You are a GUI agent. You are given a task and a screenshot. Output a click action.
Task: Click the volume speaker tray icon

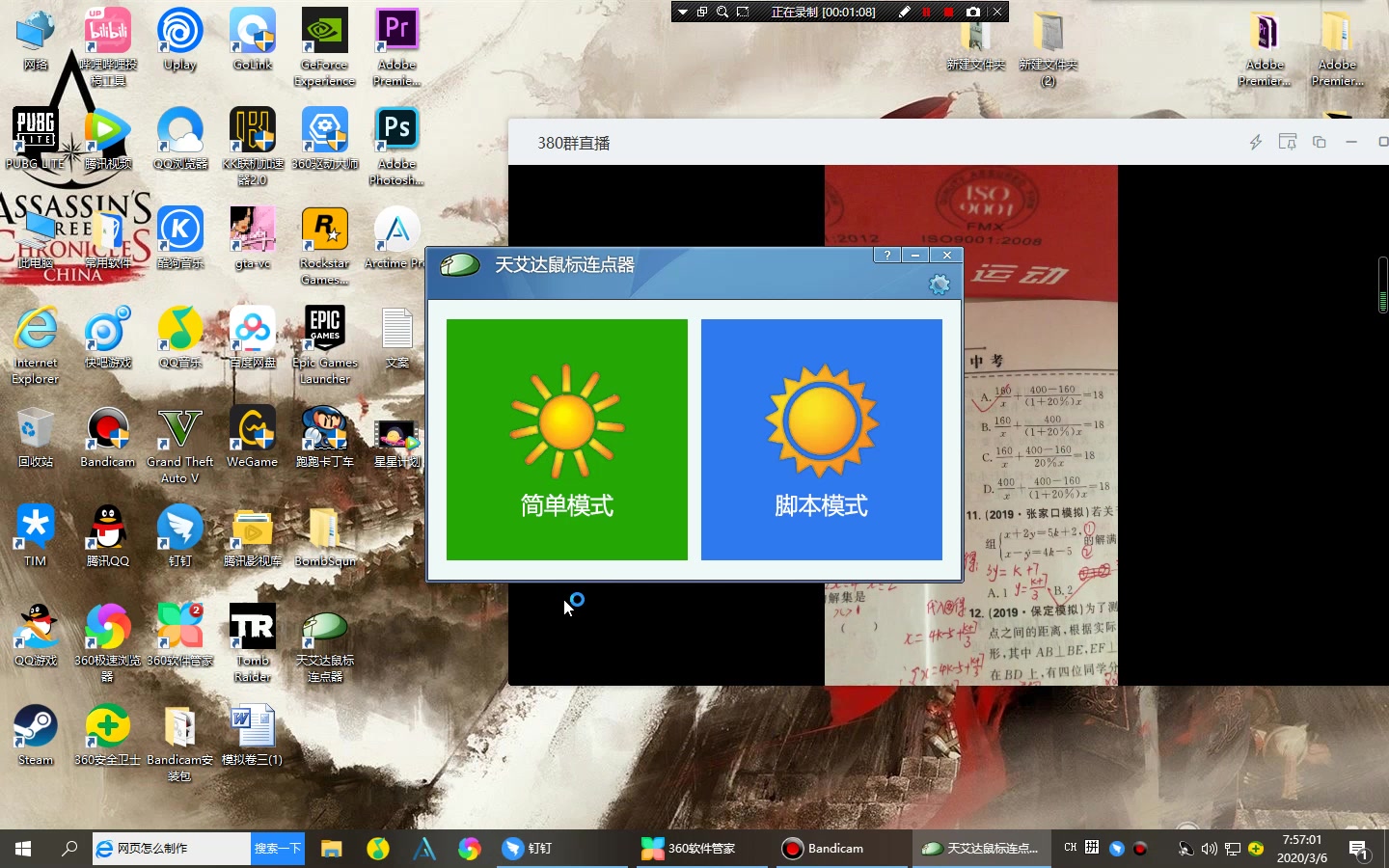pos(1210,849)
